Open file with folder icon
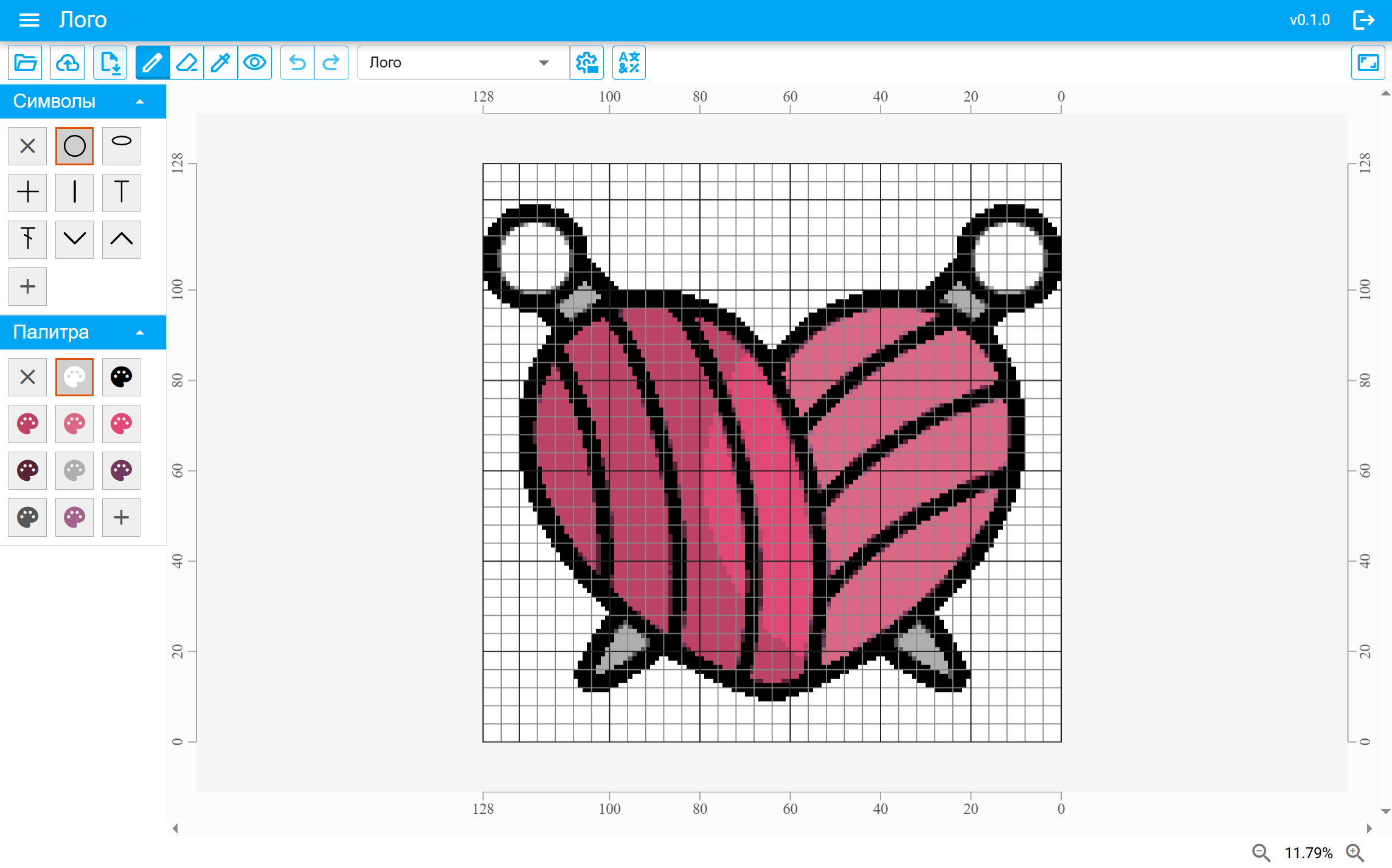Viewport: 1392px width, 868px height. point(26,63)
